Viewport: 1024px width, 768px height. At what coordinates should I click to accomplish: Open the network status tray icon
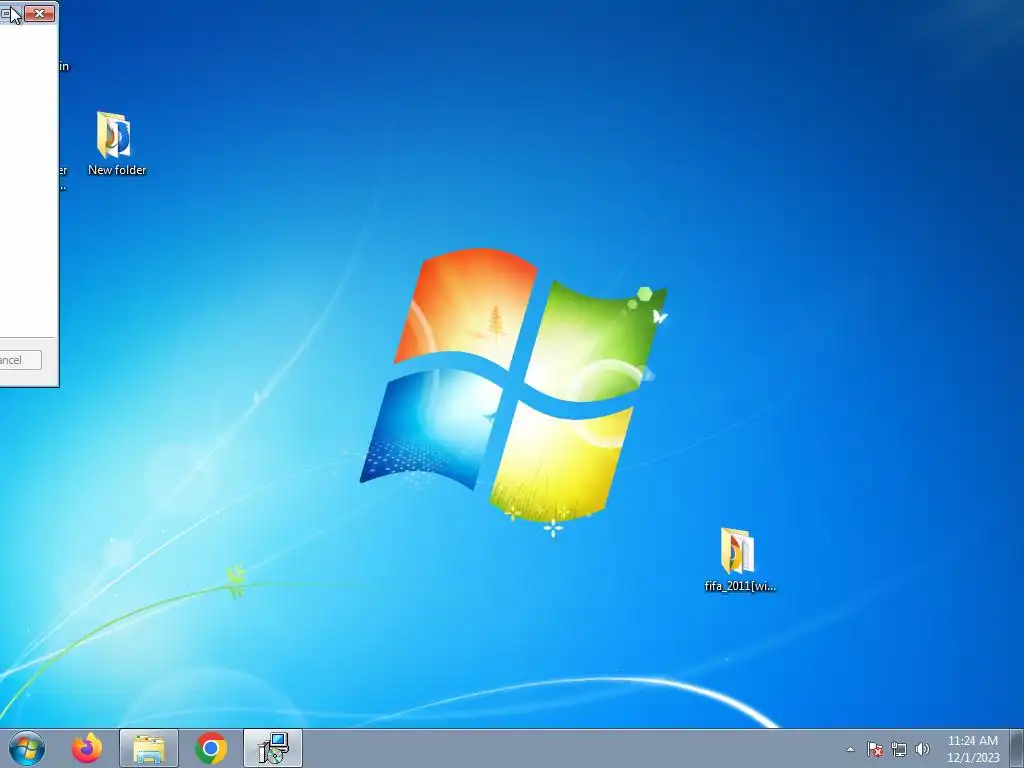899,749
